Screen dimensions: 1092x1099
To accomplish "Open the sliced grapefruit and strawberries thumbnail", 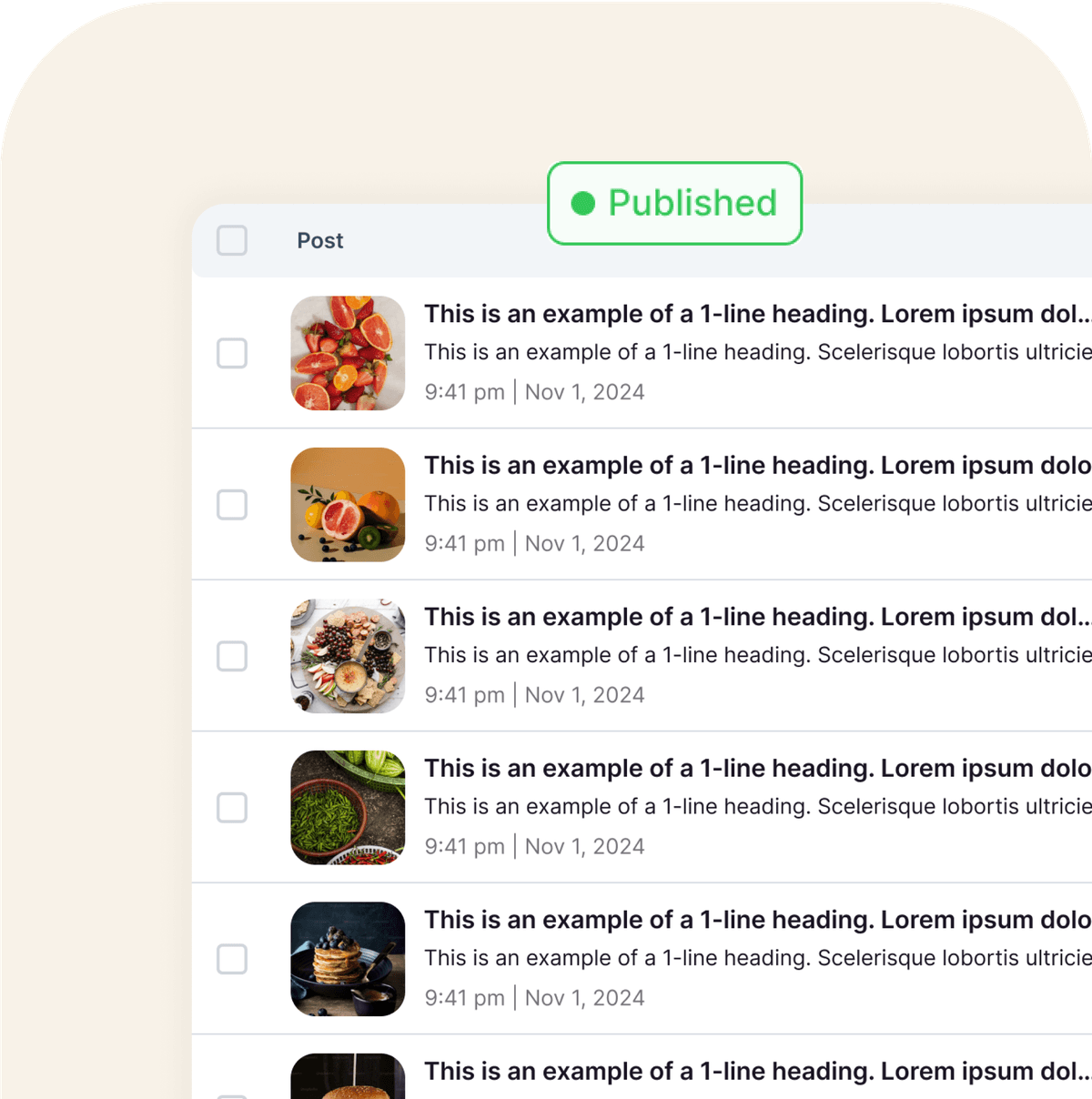I will [x=348, y=353].
